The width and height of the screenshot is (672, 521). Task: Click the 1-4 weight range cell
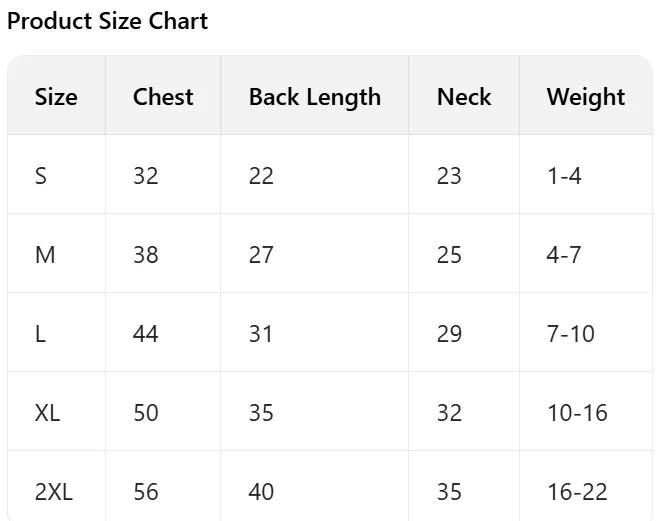click(x=564, y=176)
